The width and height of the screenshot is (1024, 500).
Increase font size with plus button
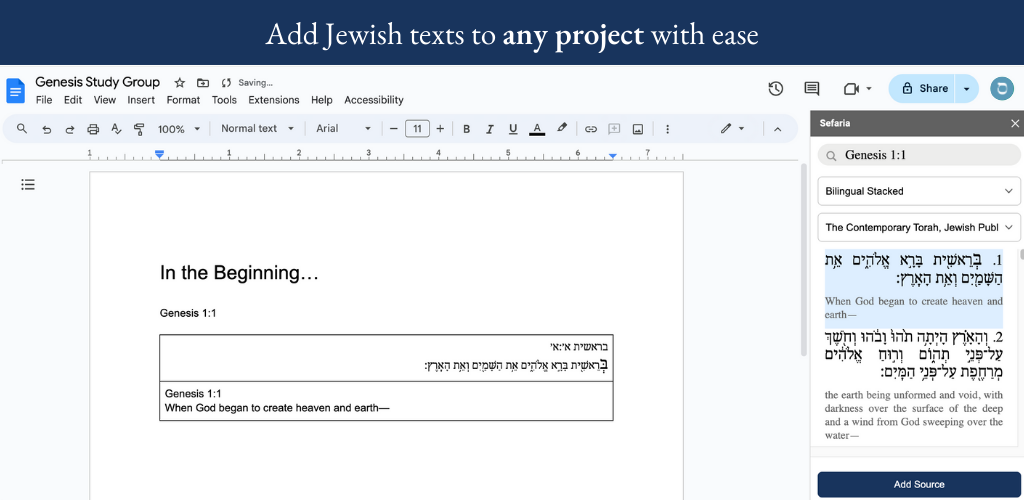[x=440, y=129]
